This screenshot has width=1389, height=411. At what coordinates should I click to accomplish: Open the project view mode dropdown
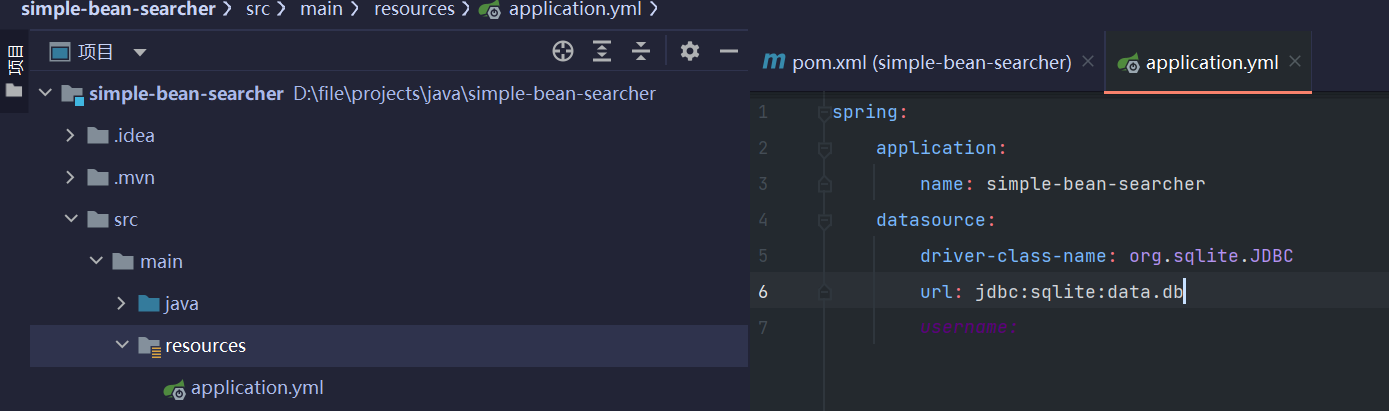[x=140, y=52]
